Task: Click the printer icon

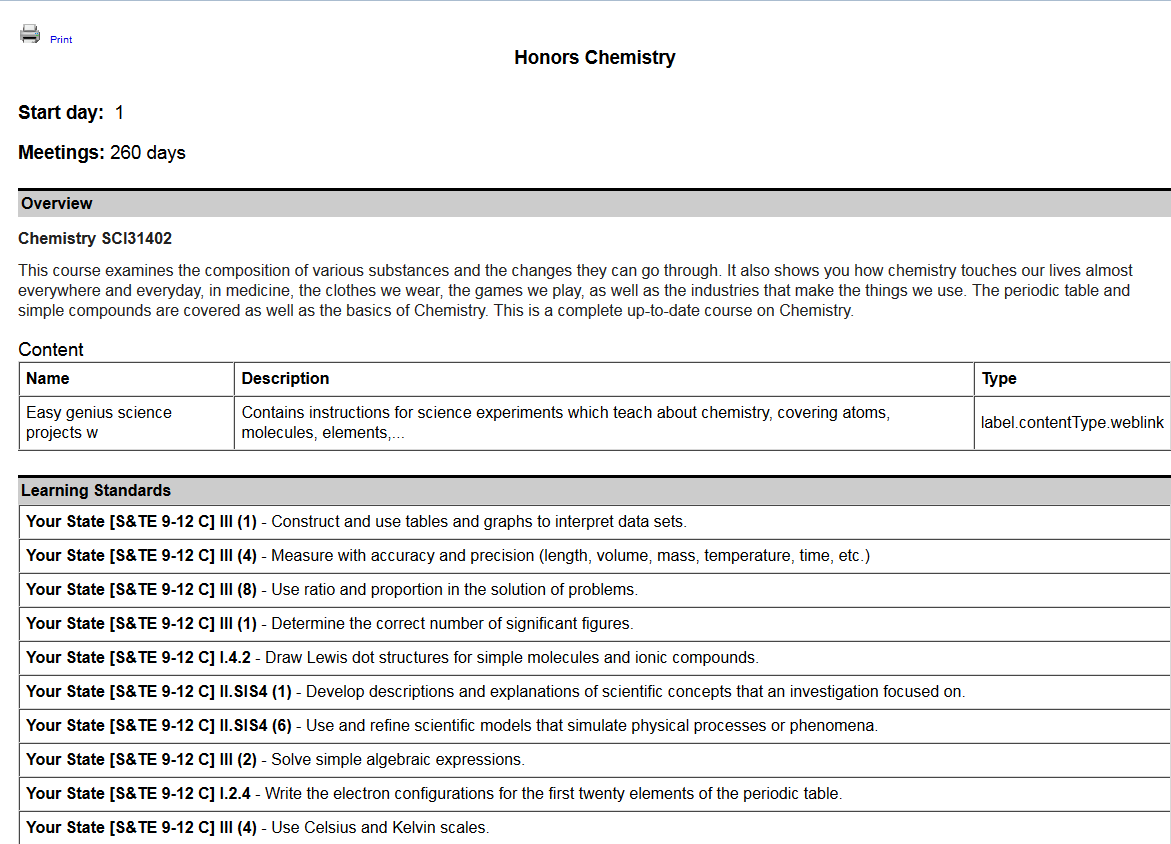Action: pos(30,34)
